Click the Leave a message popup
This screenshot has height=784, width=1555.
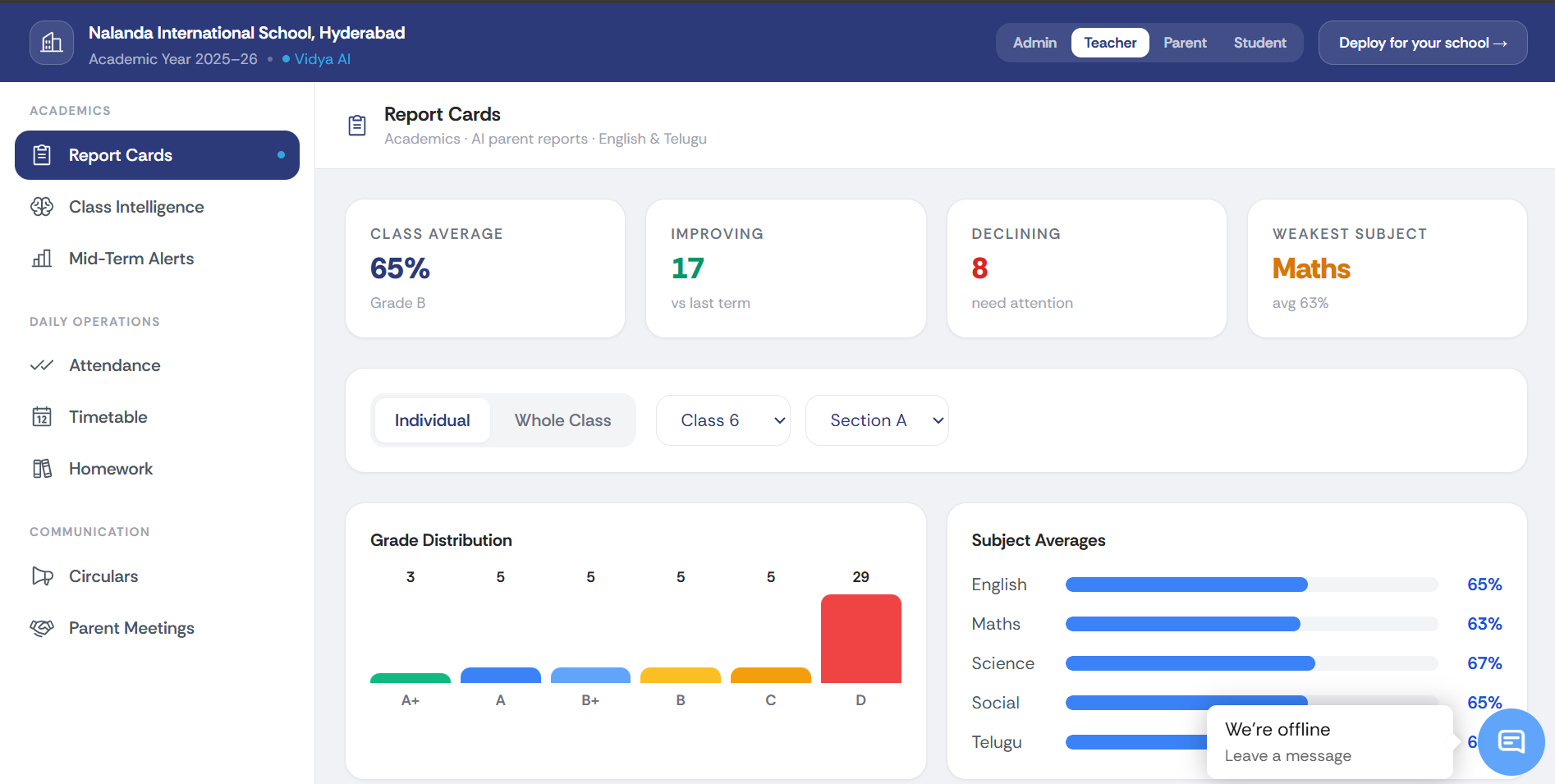[x=1330, y=742]
